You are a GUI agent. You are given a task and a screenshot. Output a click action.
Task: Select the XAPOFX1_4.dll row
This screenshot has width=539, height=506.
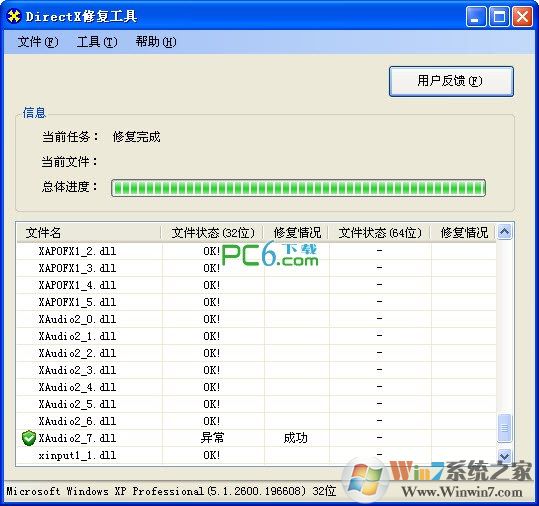256,285
